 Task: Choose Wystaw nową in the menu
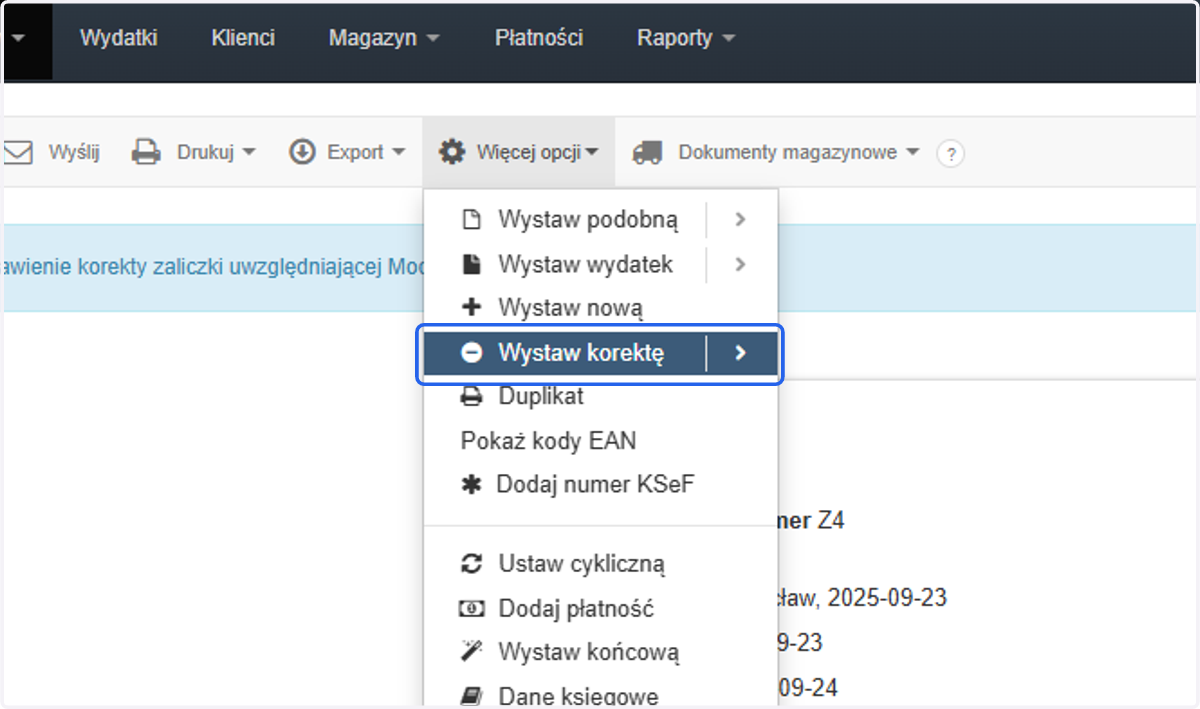click(571, 308)
